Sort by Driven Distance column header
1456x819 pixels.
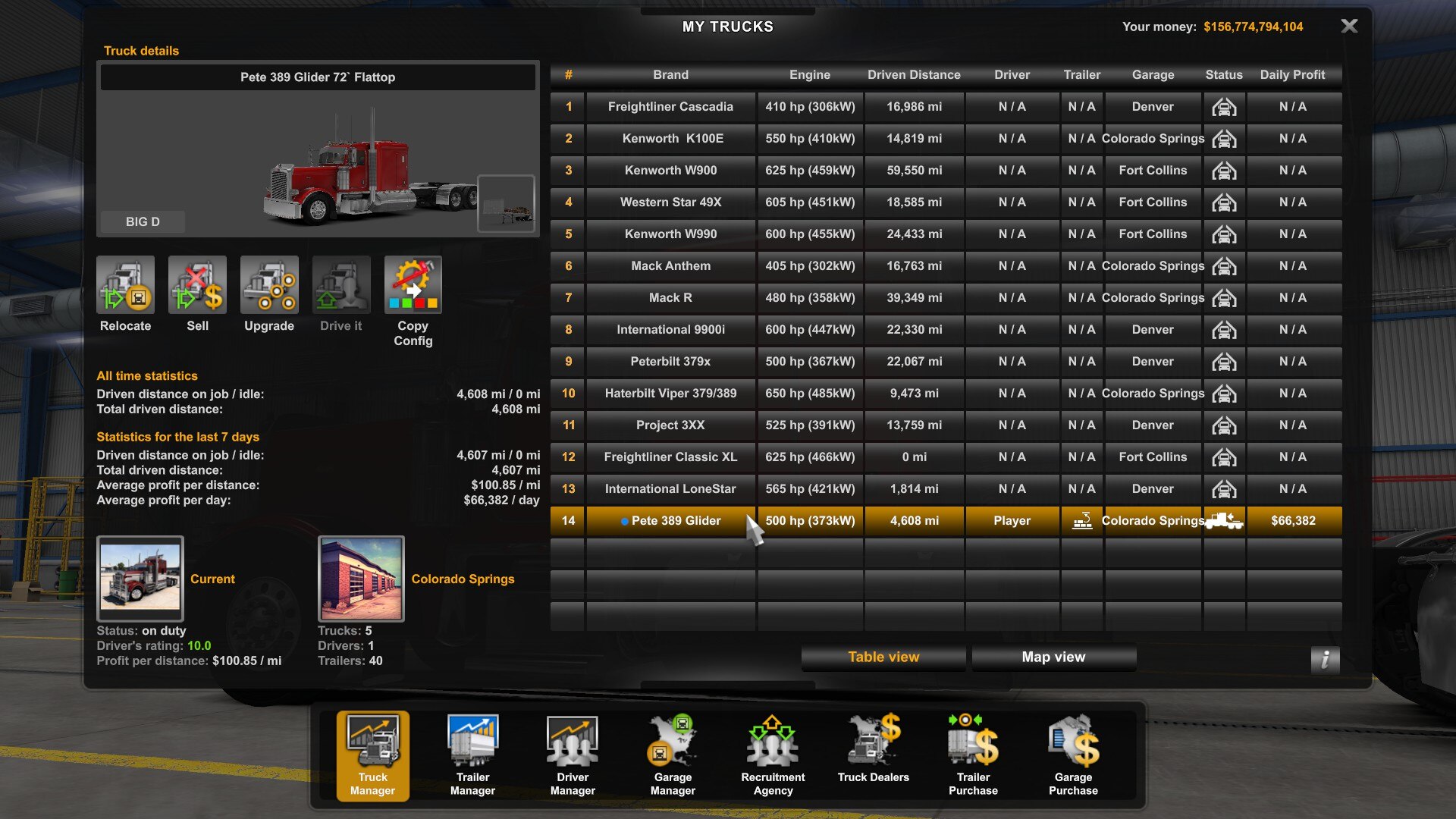[914, 75]
